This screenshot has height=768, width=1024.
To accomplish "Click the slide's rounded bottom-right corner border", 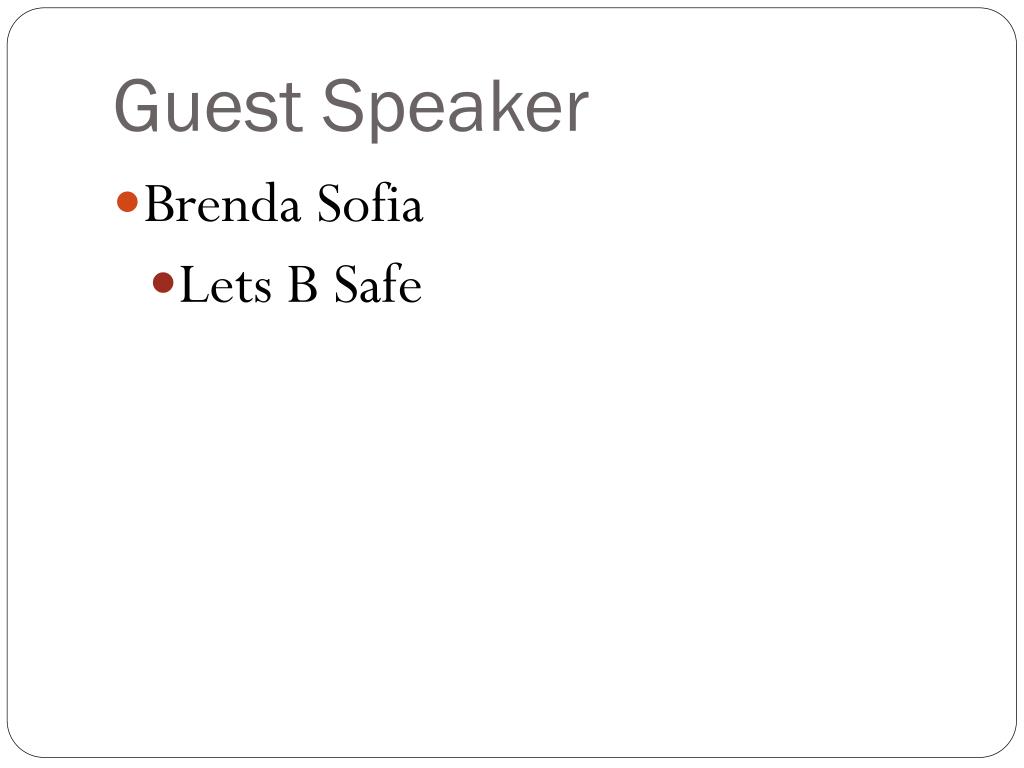I will [x=1005, y=746].
